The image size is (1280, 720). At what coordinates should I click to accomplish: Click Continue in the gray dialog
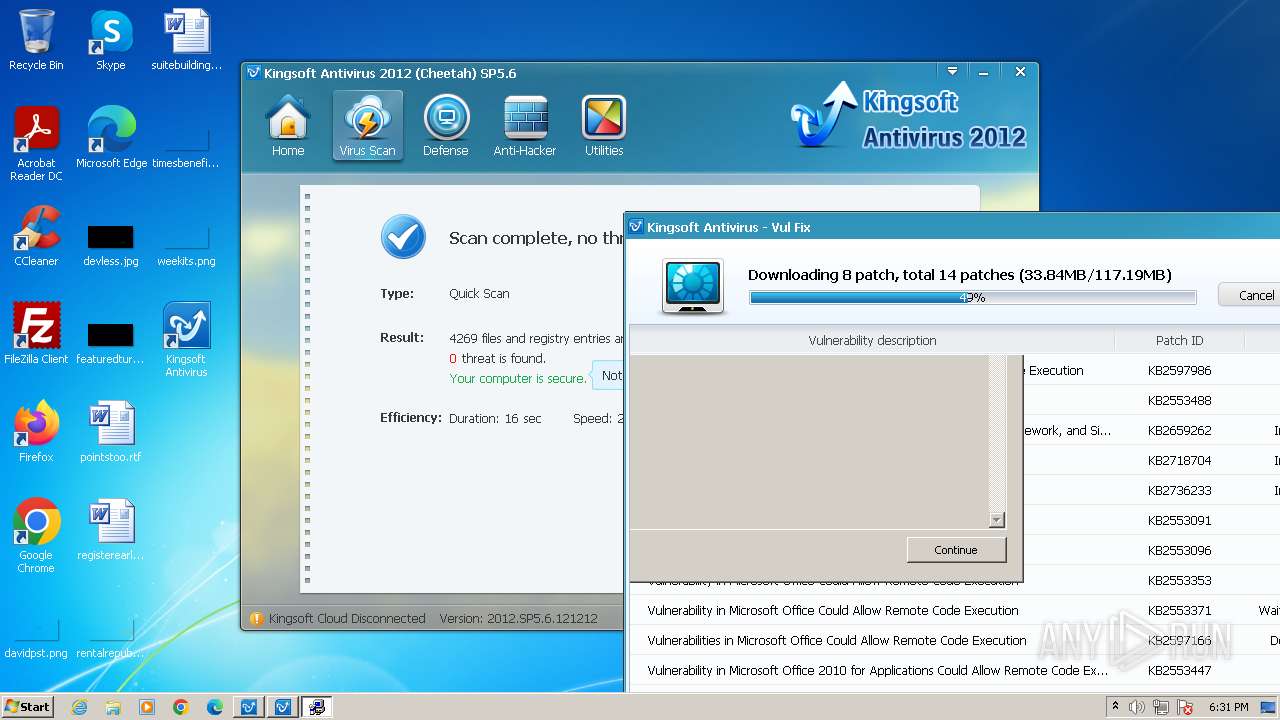[x=956, y=550]
